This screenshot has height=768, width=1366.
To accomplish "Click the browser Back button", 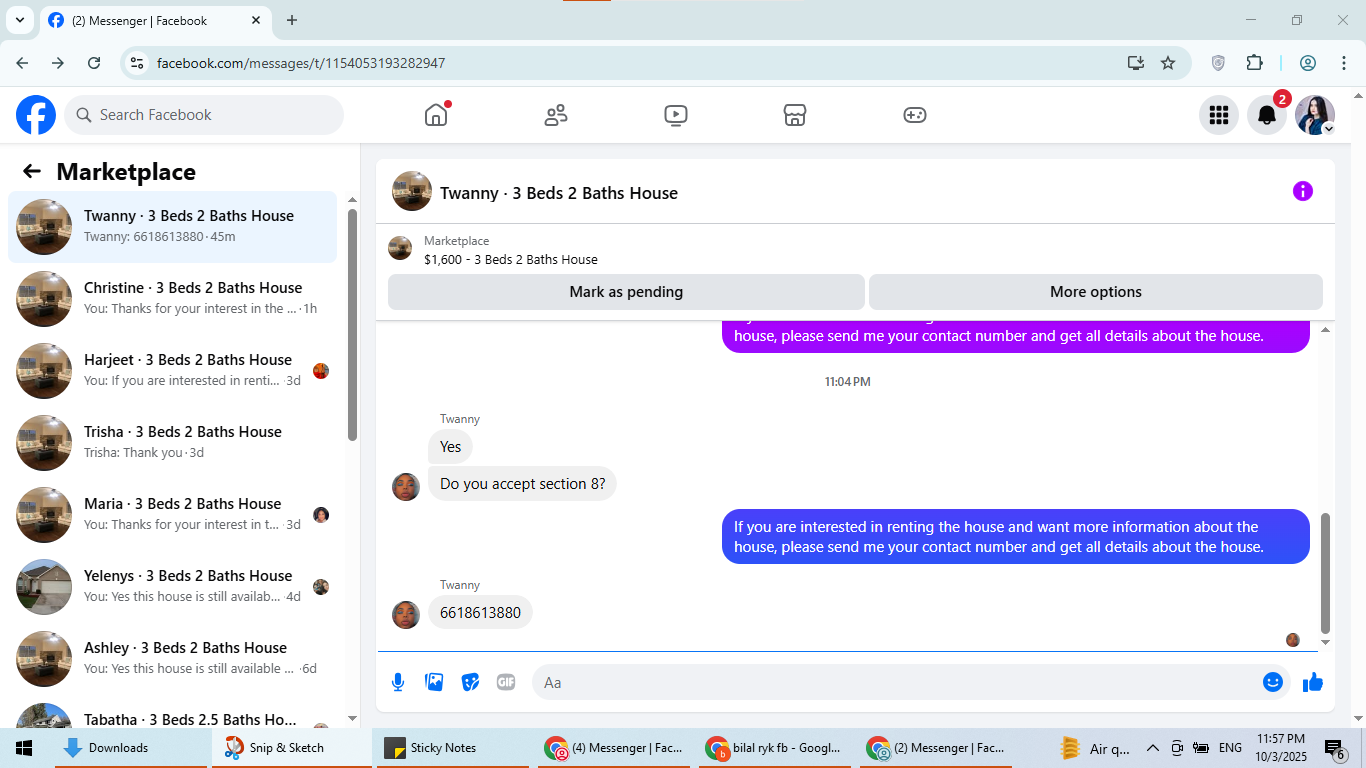I will coord(22,63).
